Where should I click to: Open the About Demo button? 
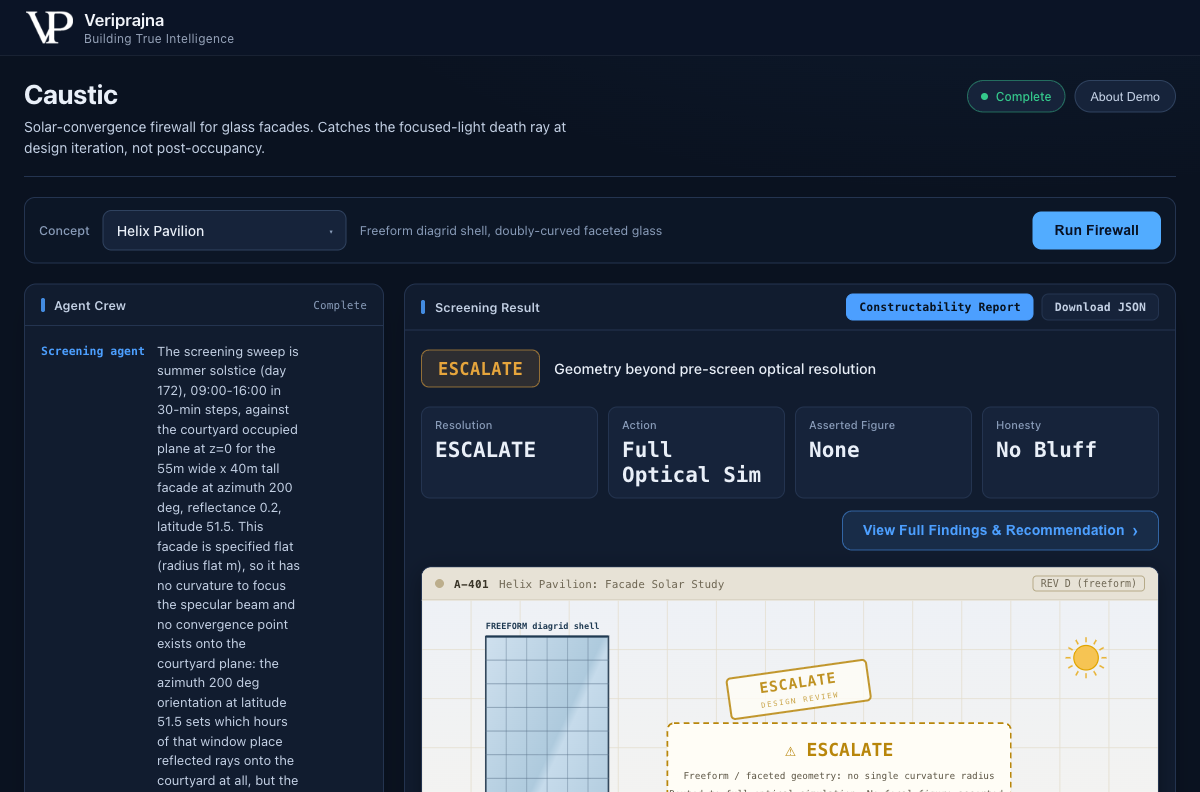point(1125,96)
